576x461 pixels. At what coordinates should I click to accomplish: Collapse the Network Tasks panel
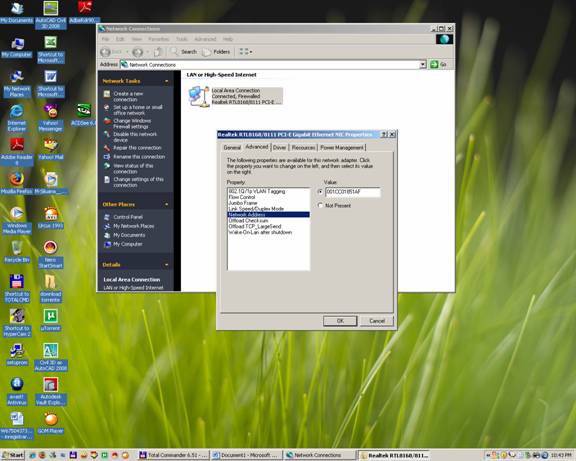166,81
